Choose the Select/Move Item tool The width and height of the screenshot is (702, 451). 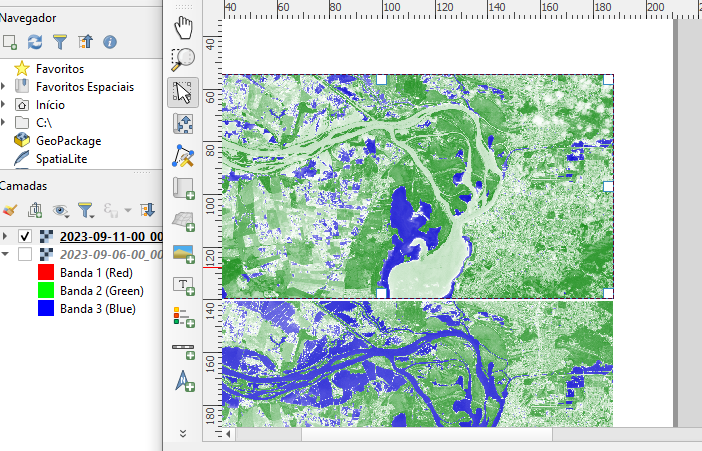click(x=183, y=92)
